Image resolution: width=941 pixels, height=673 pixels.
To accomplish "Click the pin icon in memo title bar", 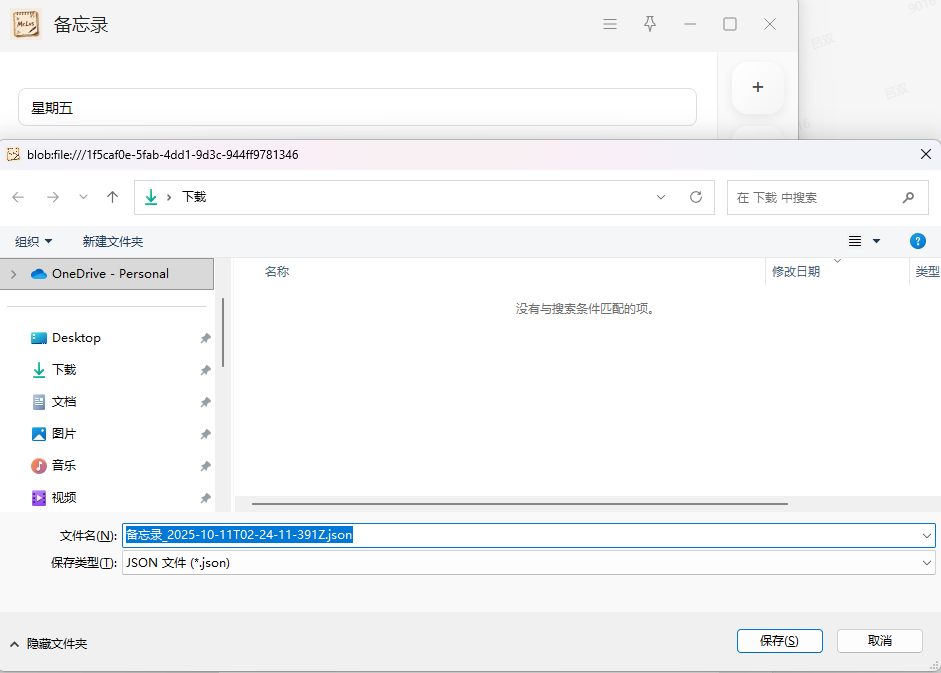I will point(650,24).
